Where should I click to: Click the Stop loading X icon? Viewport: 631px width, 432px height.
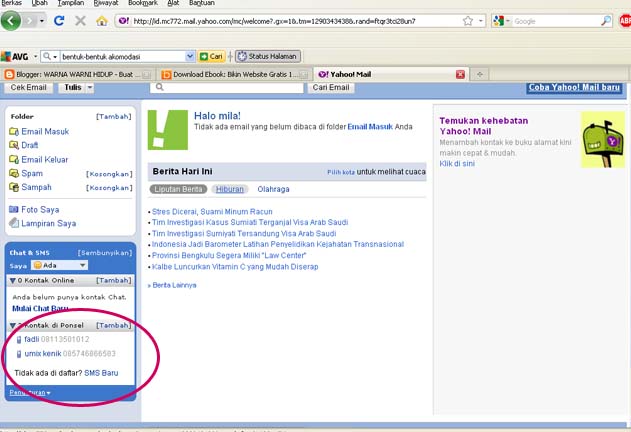[x=80, y=21]
